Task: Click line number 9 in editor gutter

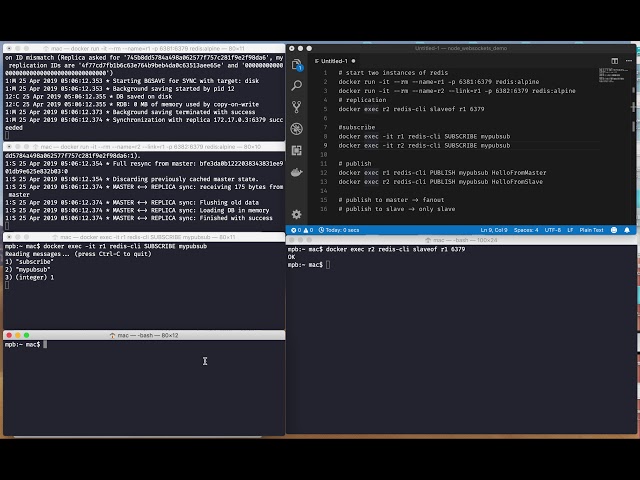Action: 325,145
